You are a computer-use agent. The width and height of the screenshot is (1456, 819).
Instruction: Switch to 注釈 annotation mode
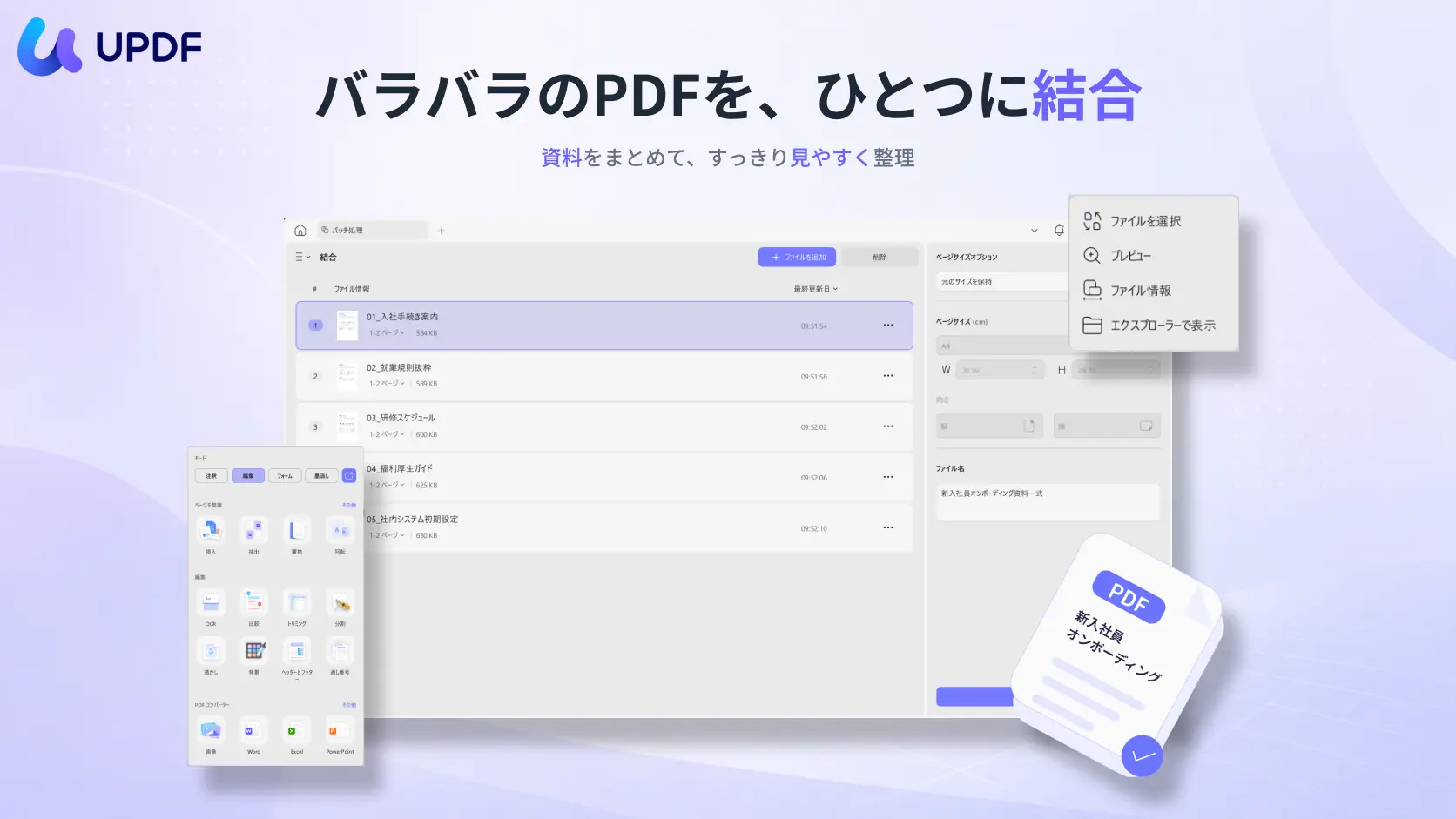coord(212,476)
